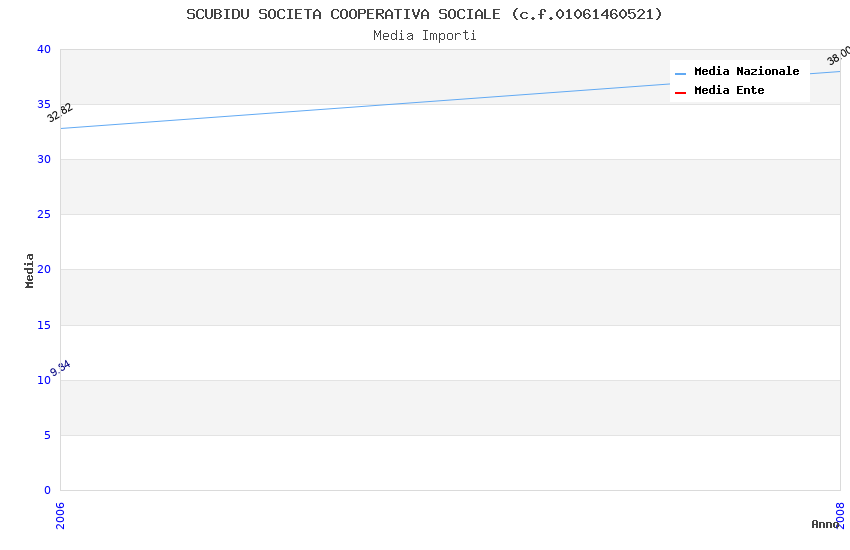The height and width of the screenshot is (550, 850).
Task: Click the 32.82 data label
Action: click(60, 112)
